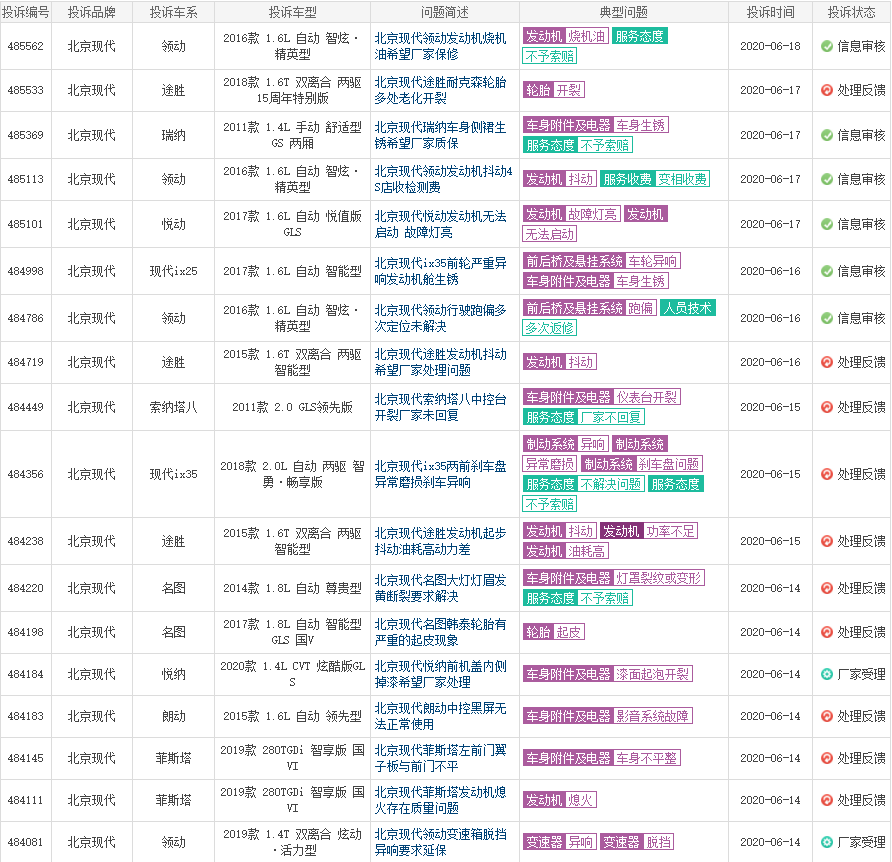Click the 熄火 tag in row 484111
Viewport: 892px width, 862px height.
581,800
